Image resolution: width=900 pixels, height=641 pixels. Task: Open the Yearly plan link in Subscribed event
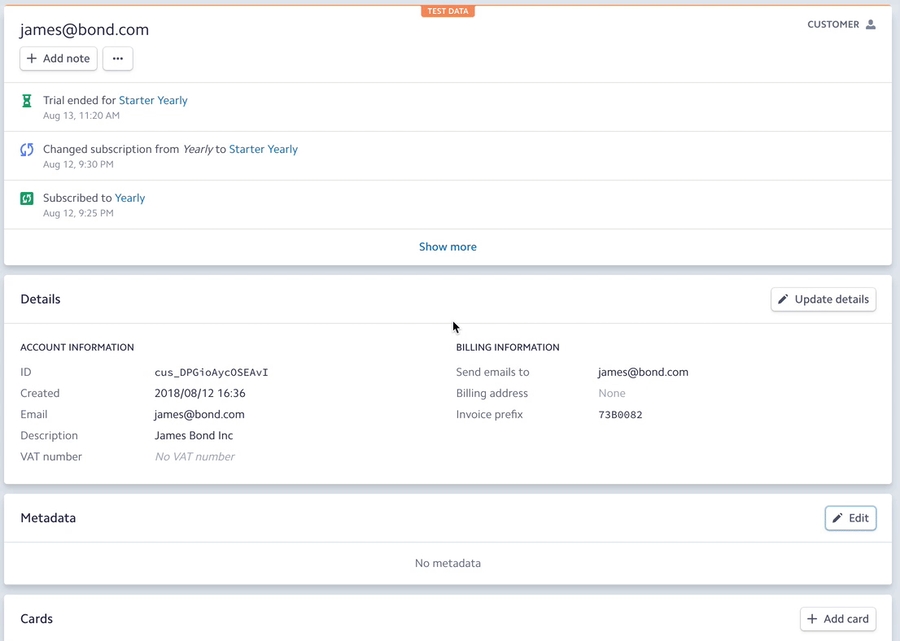point(130,199)
